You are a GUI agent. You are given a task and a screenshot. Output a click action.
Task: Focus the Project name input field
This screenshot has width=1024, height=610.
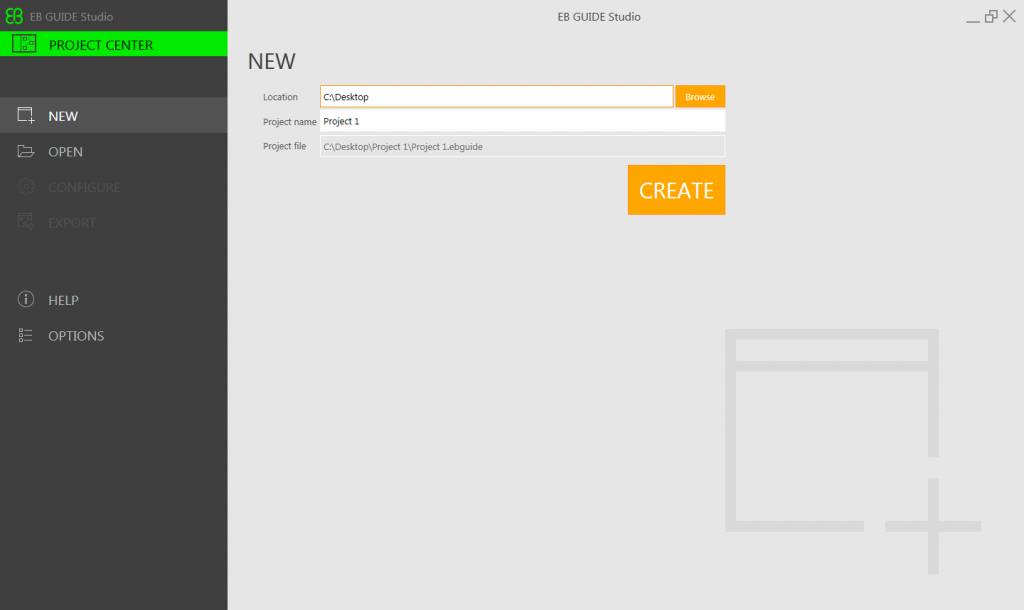[522, 121]
